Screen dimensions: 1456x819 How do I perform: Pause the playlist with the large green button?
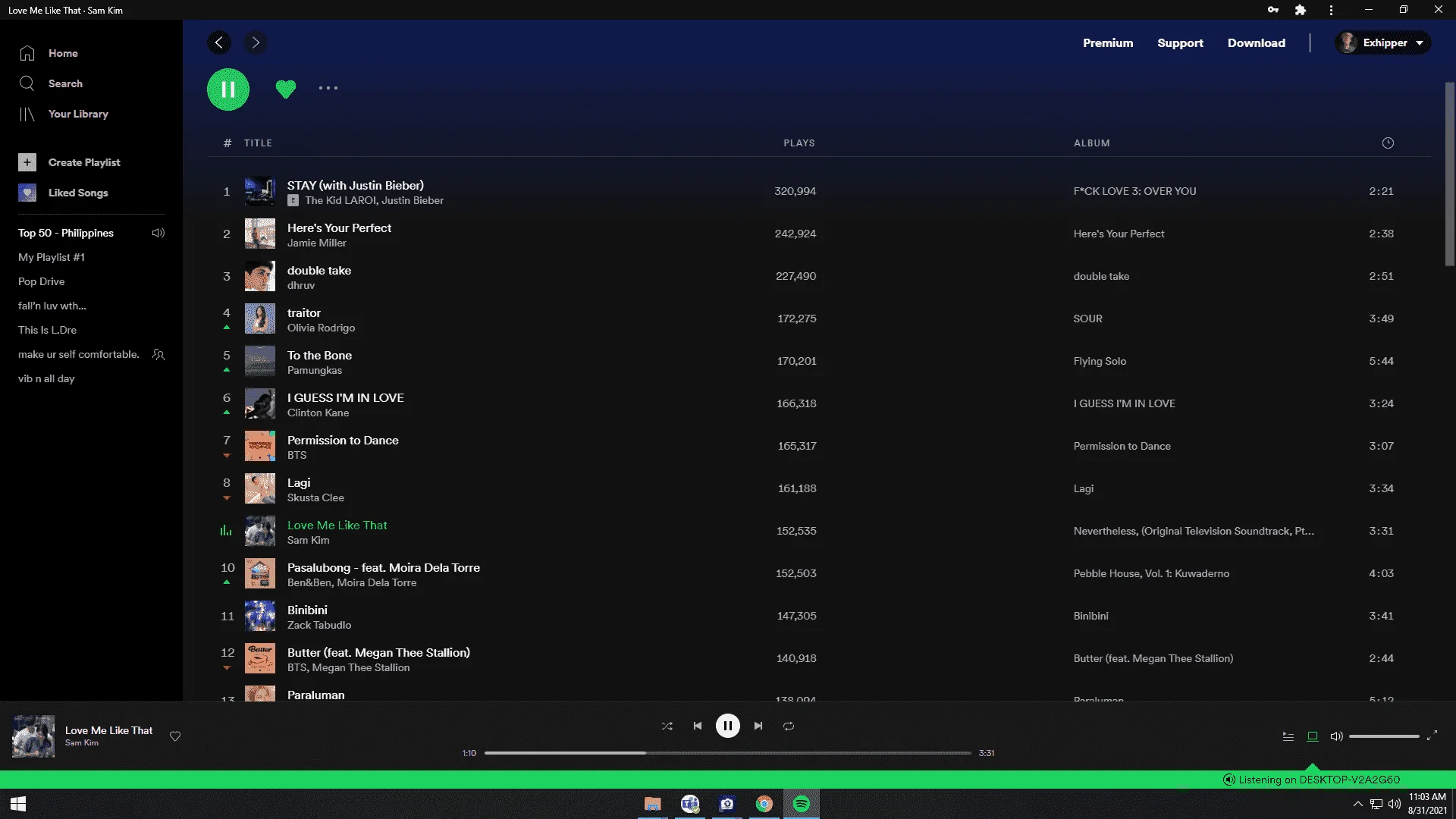pyautogui.click(x=228, y=89)
